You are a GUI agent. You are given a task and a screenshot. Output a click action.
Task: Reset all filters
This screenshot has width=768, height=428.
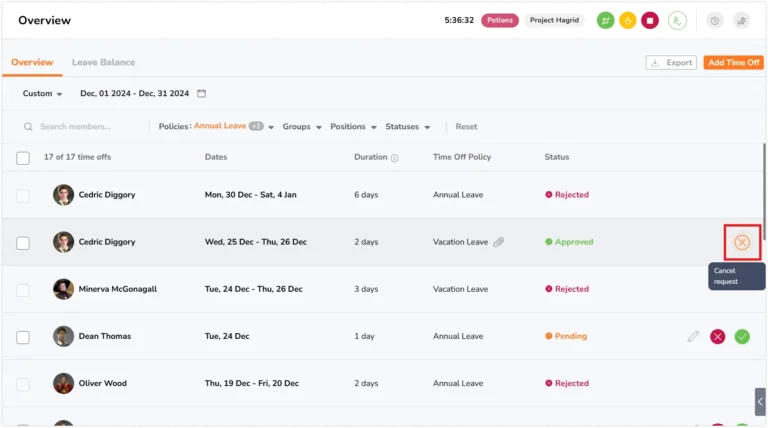coord(466,127)
